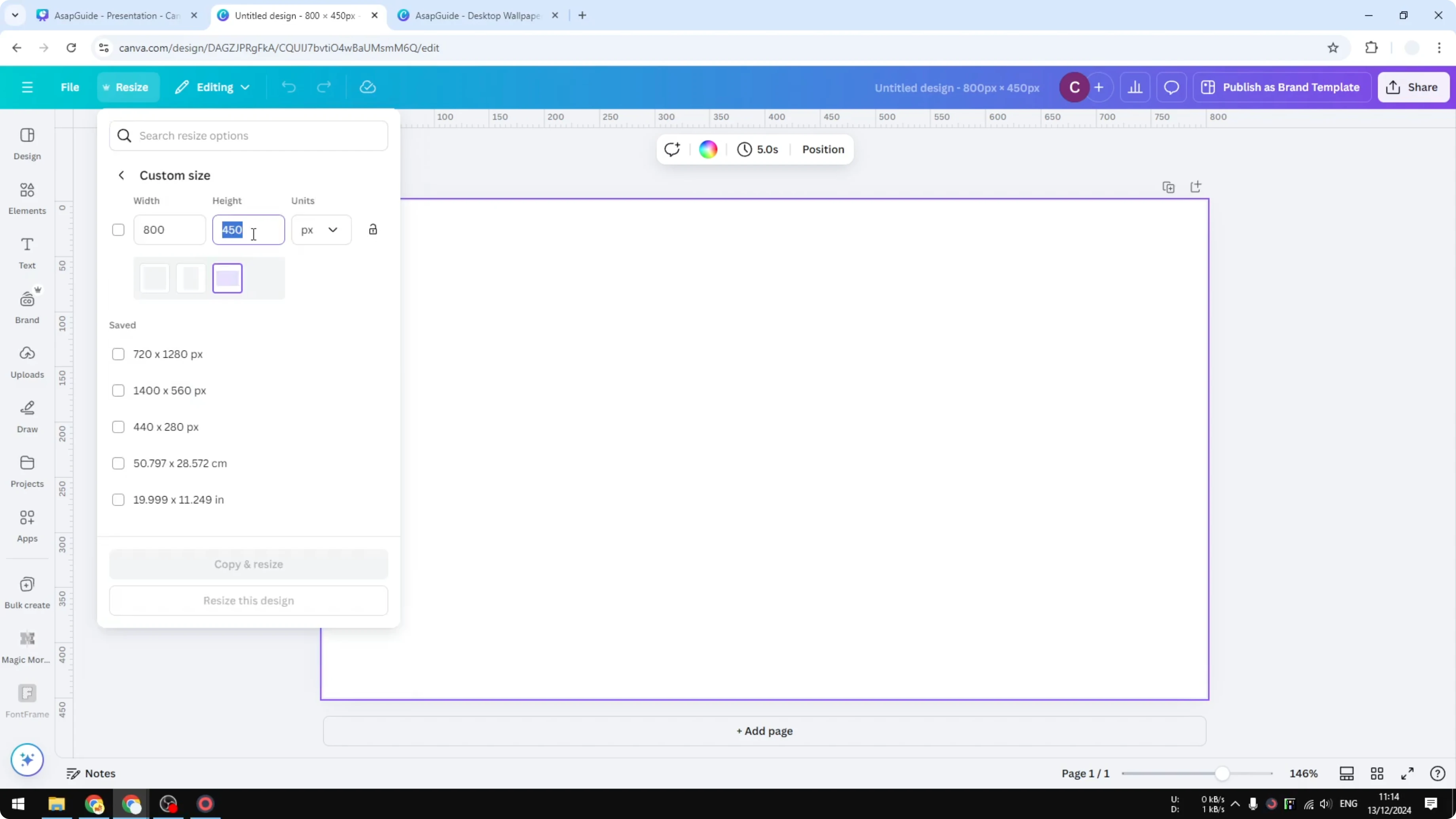Toggle the aspect ratio lock beside Units
This screenshot has width=1456, height=819.
coord(372,229)
